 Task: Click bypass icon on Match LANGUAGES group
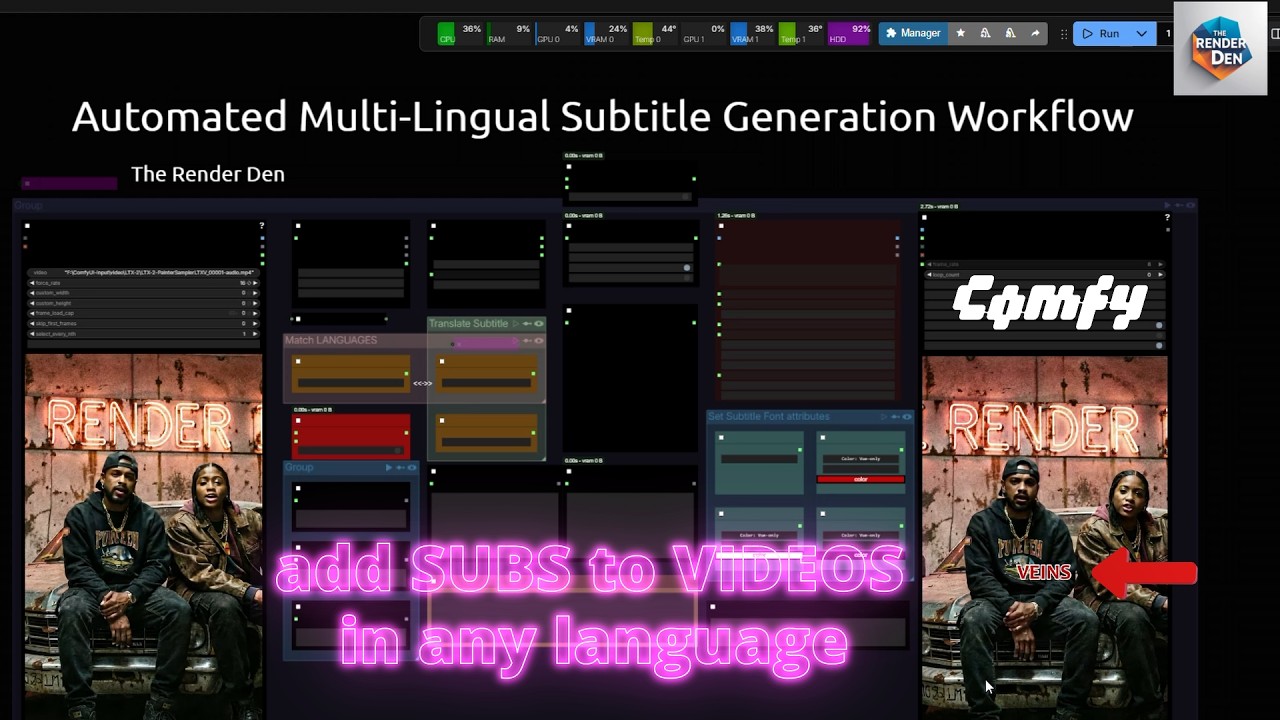click(527, 340)
